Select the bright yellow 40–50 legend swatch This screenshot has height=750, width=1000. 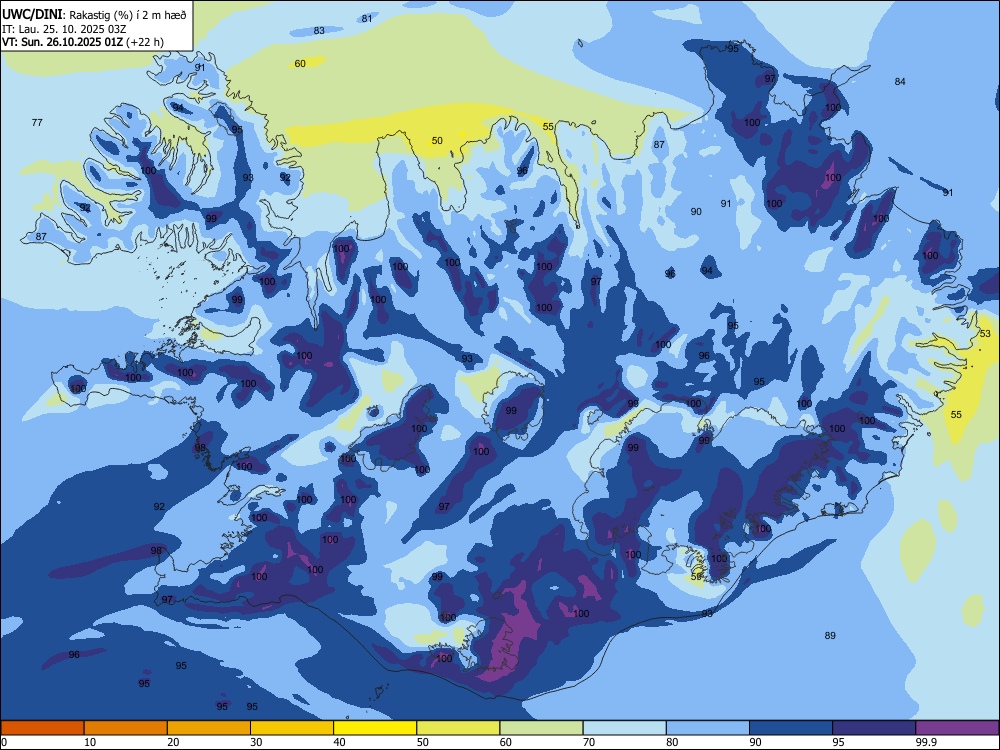375,728
